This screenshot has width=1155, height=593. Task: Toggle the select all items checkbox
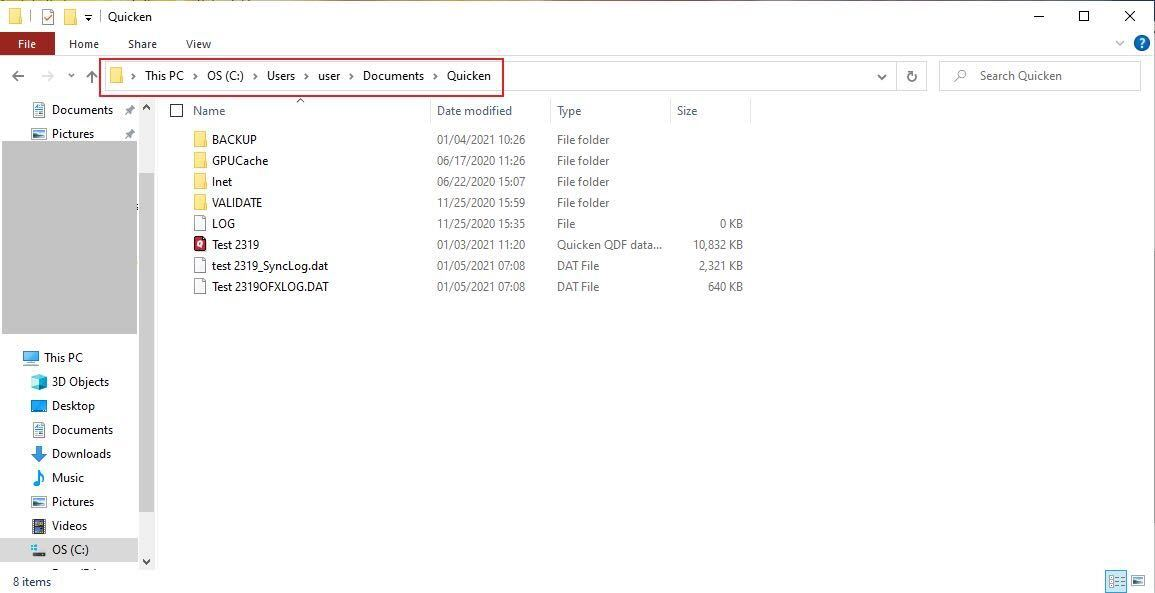pyautogui.click(x=176, y=110)
